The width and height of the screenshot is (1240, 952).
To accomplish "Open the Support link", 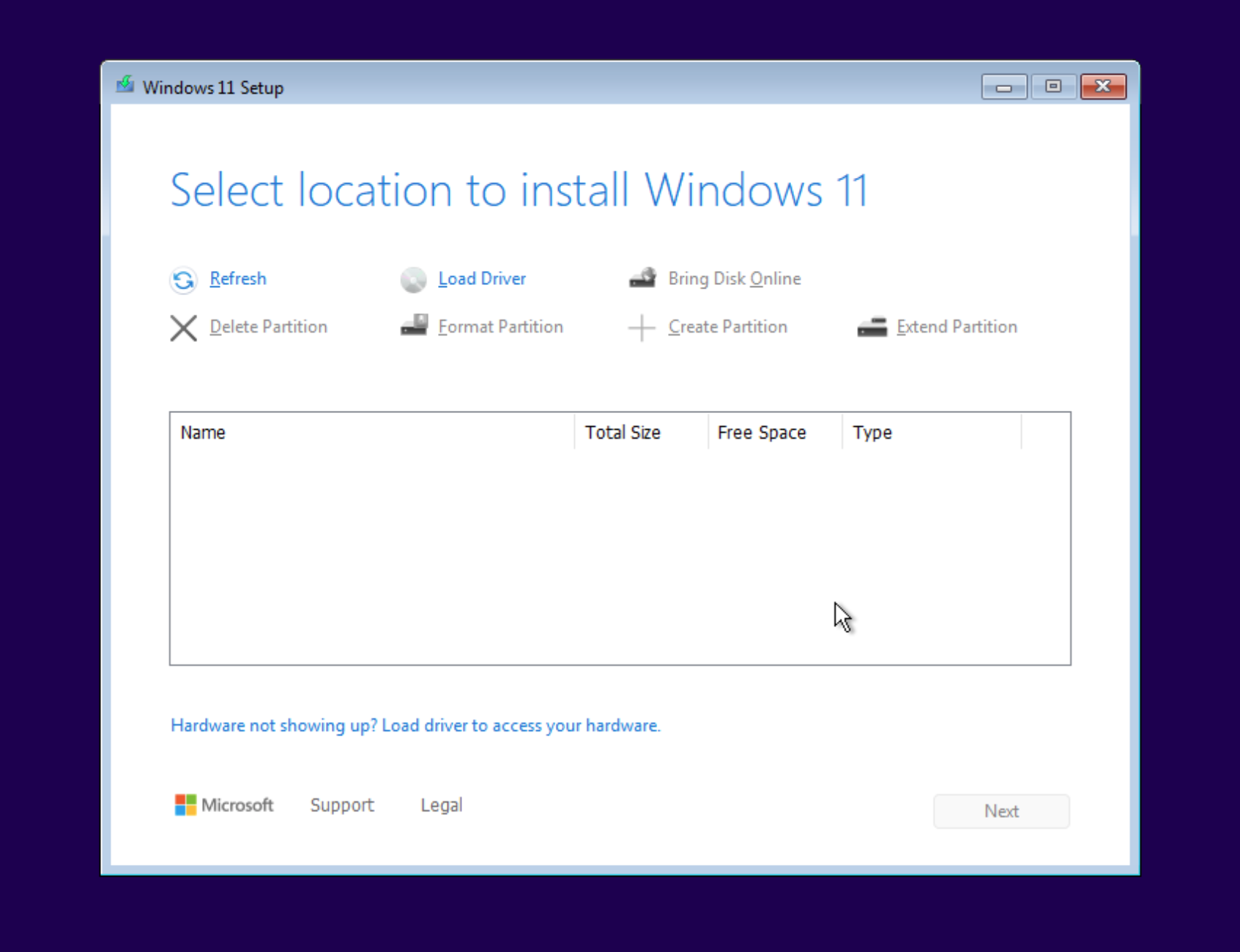I will point(342,805).
